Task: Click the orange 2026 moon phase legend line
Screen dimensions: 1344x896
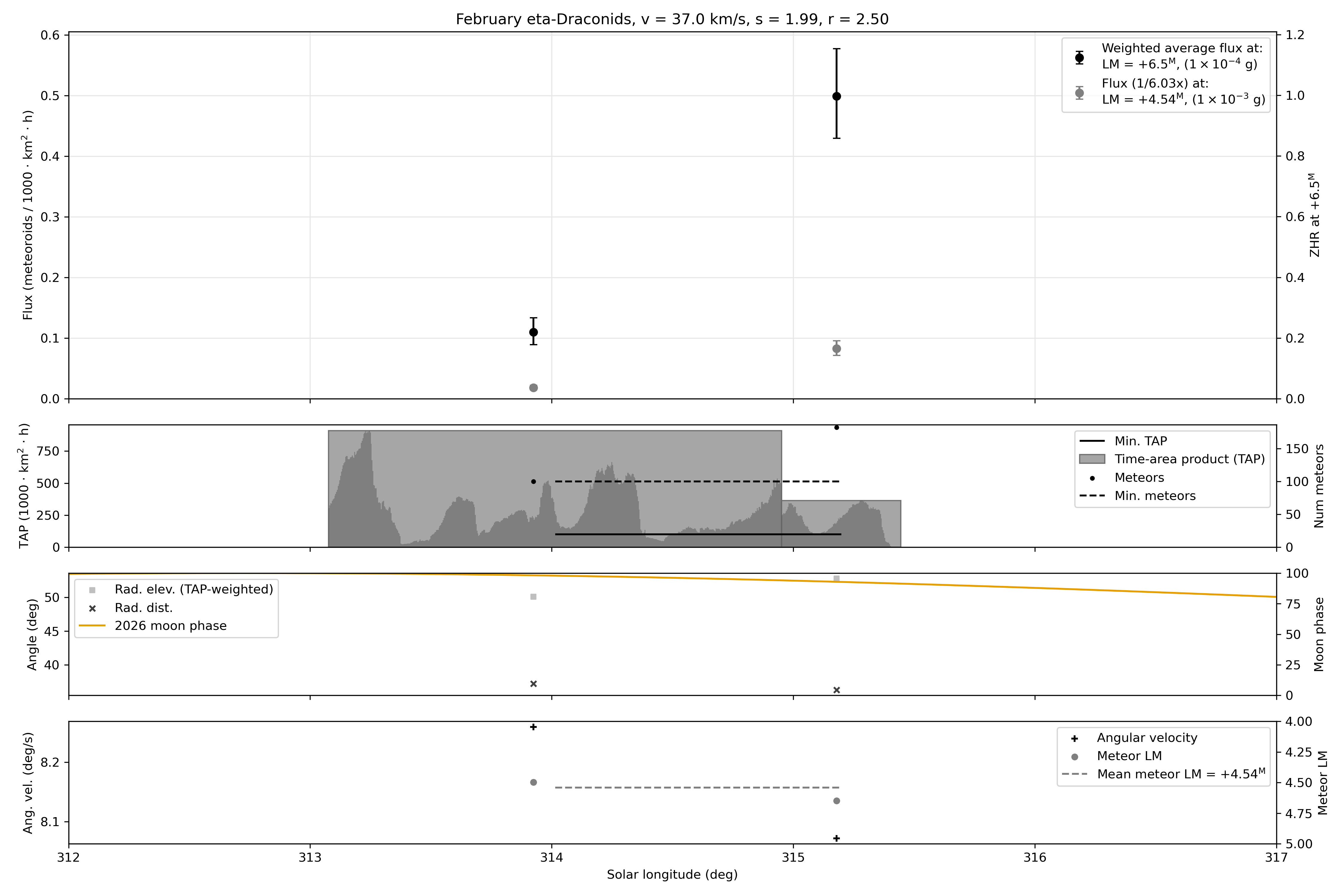Action: coord(92,626)
